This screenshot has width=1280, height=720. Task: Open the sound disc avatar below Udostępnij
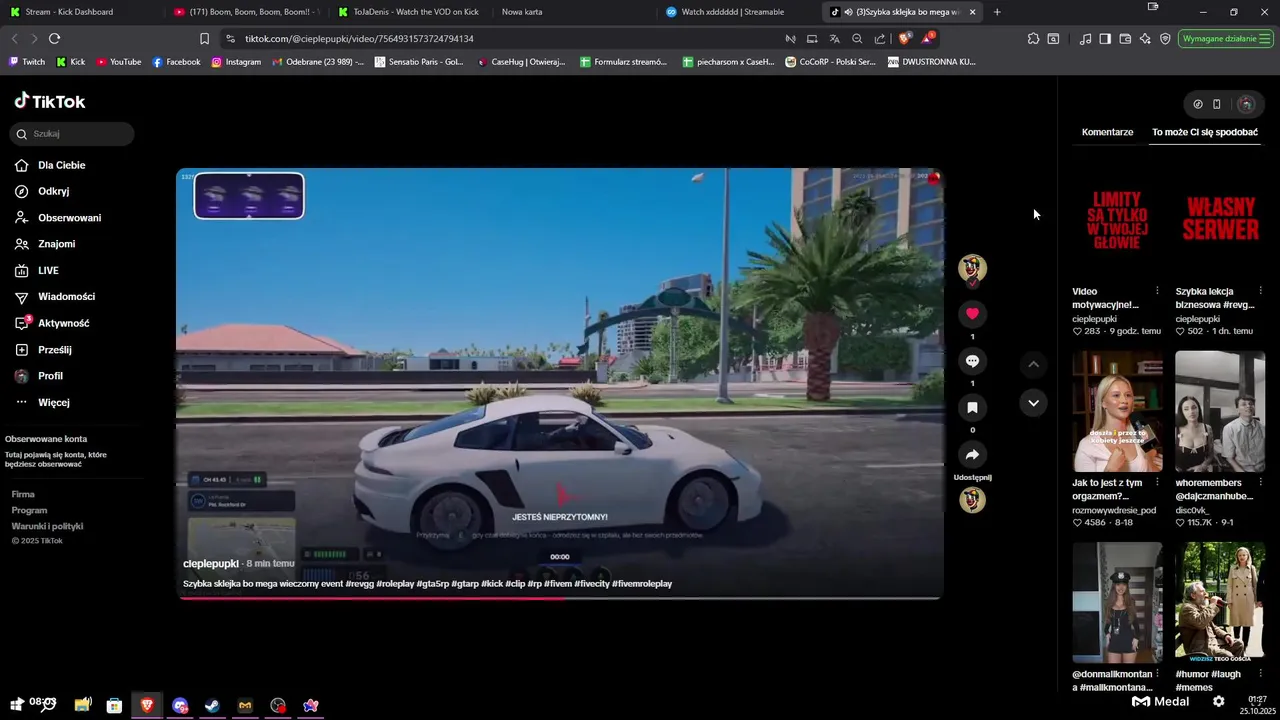pos(972,500)
